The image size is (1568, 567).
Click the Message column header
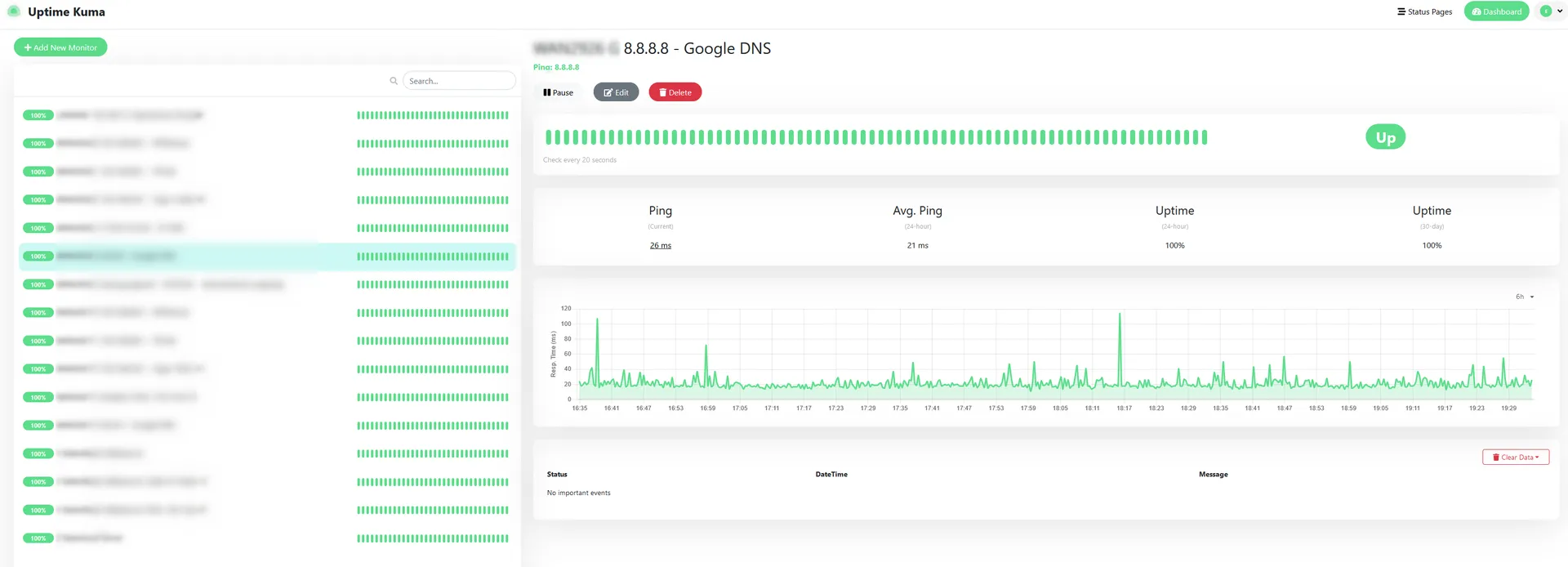coord(1214,475)
